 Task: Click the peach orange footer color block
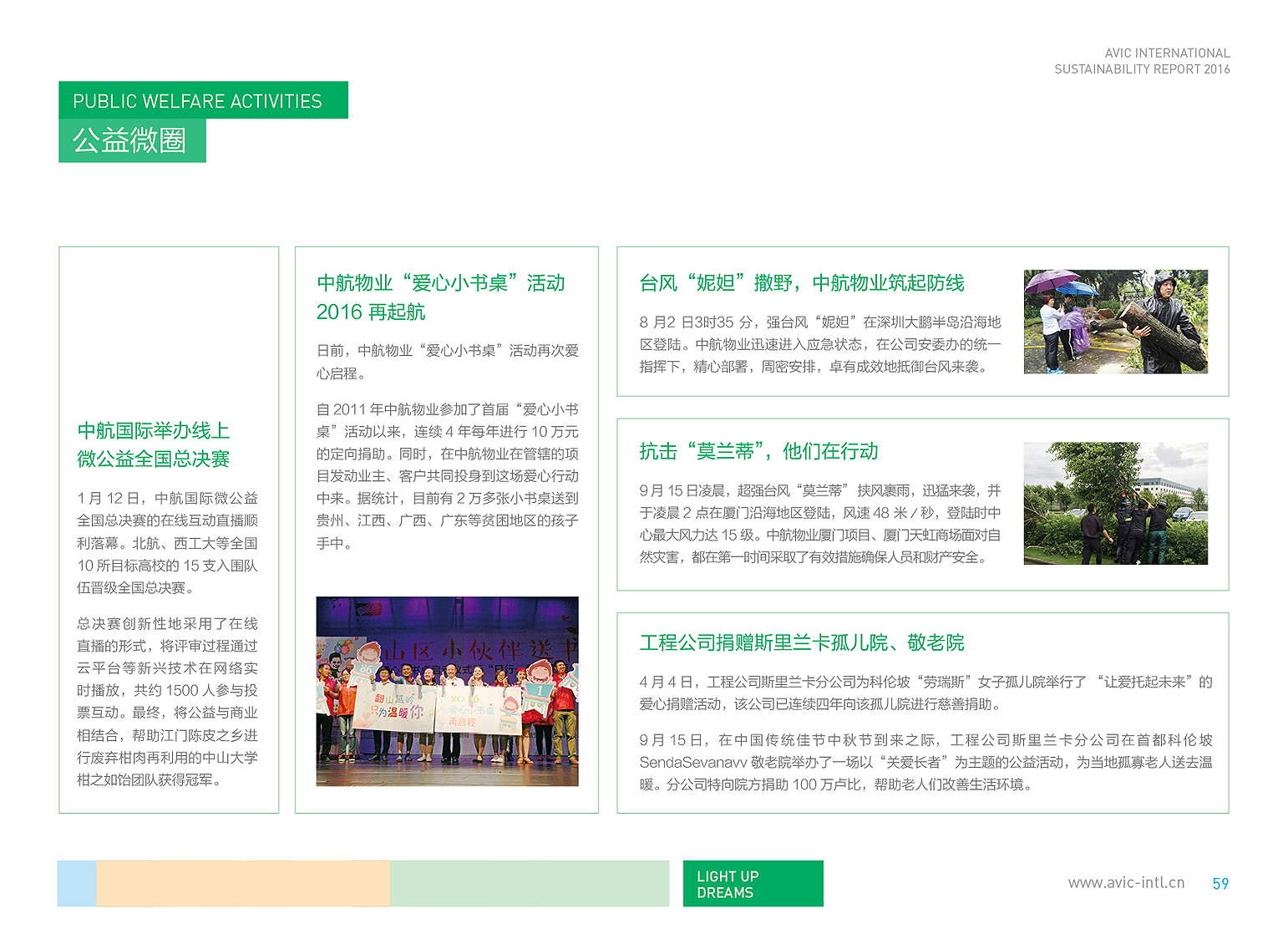click(243, 884)
